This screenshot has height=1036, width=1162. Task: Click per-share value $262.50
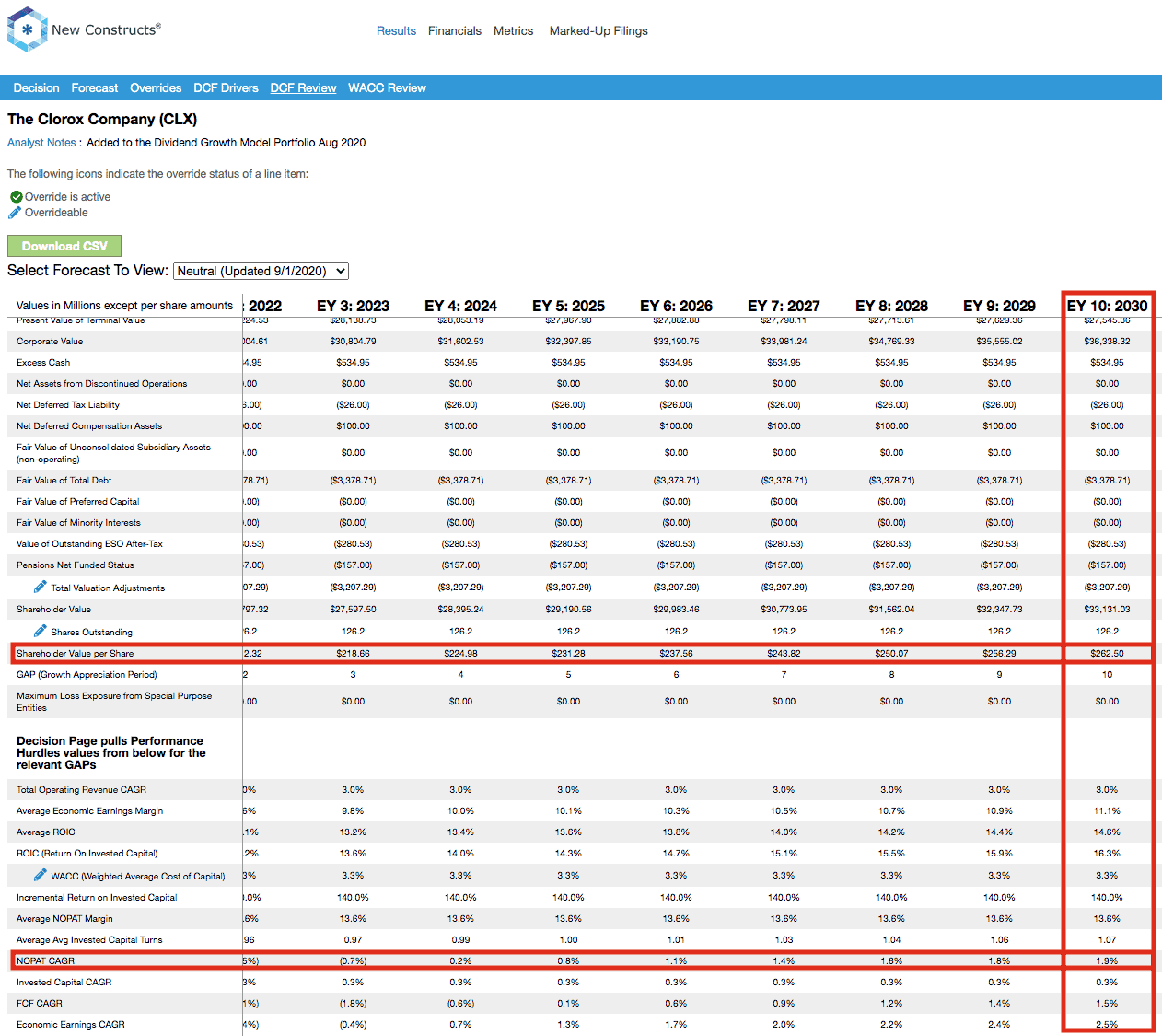click(1107, 654)
